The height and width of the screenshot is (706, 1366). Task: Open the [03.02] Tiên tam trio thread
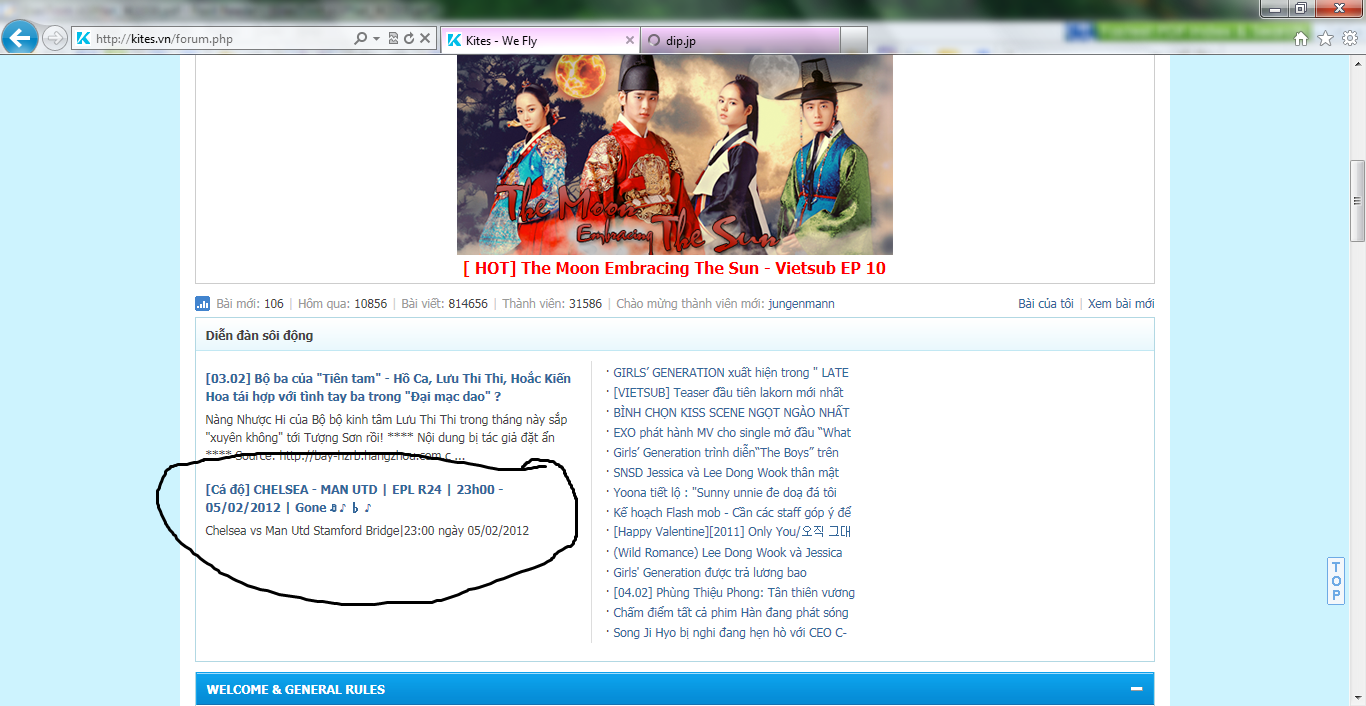point(388,388)
